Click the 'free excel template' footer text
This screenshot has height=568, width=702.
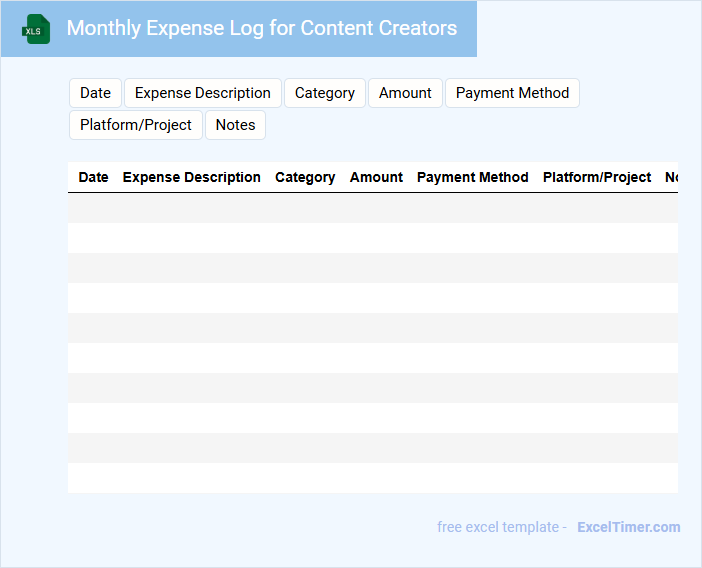coord(500,527)
